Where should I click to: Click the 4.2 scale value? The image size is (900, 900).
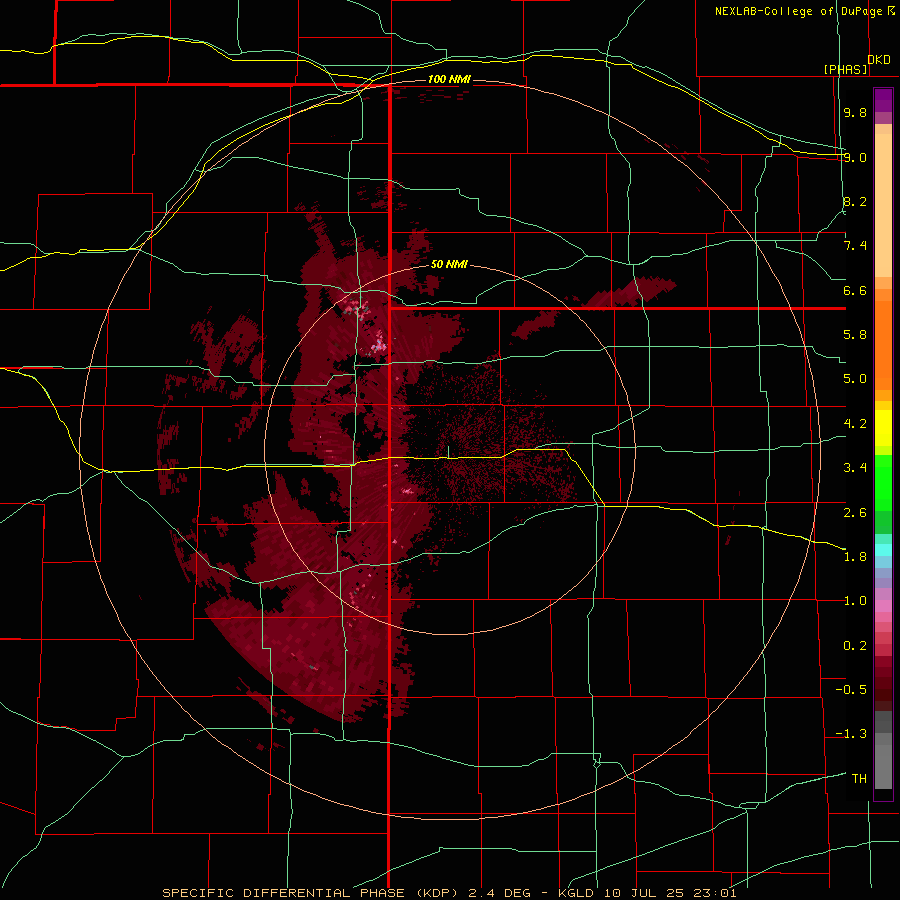855,424
